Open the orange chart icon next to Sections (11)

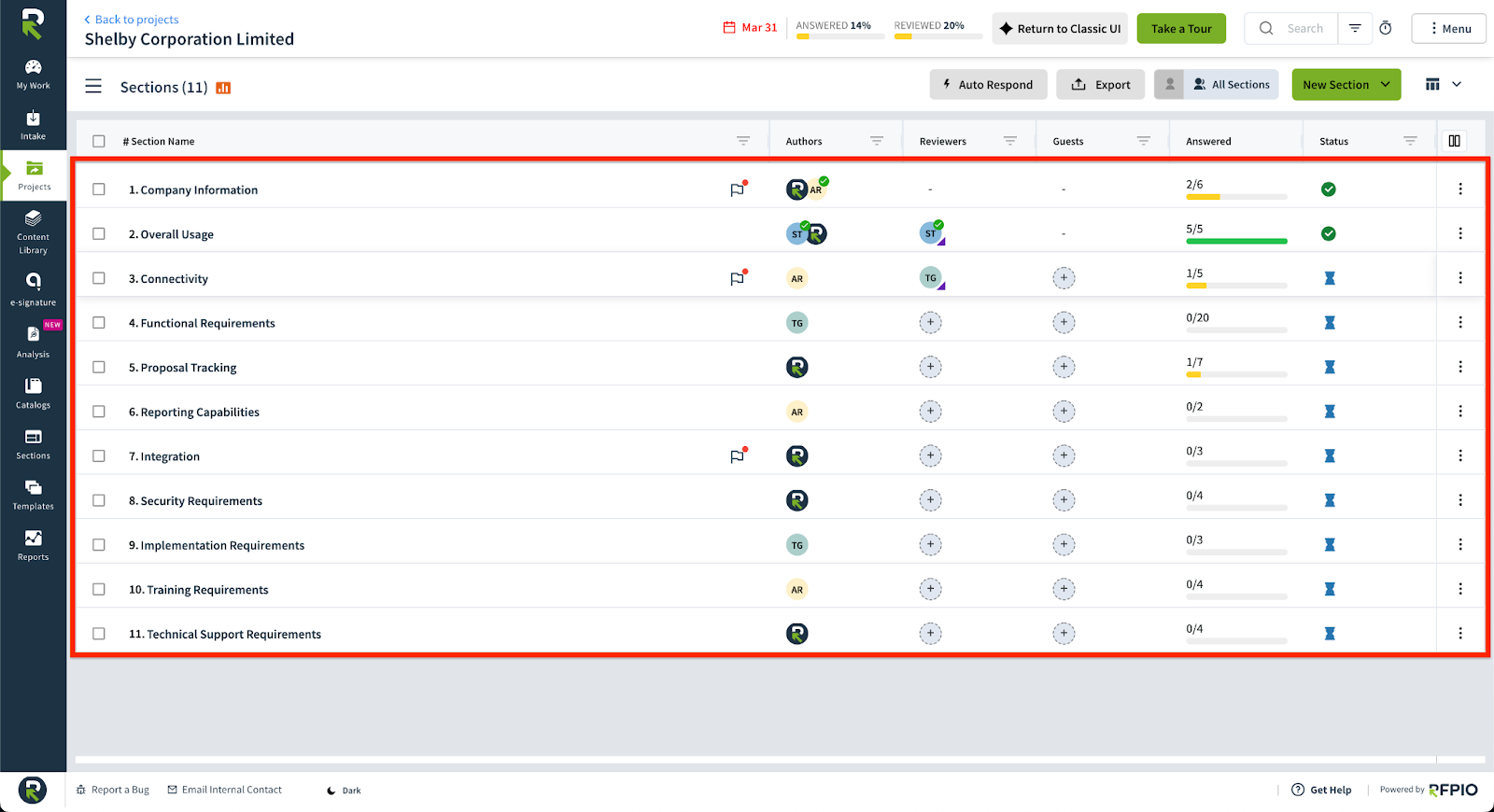(x=223, y=88)
